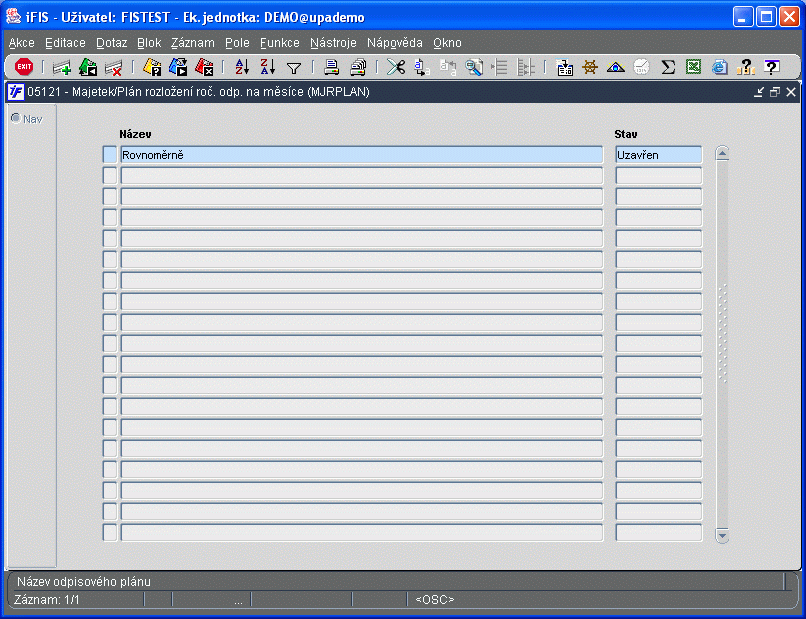Screen dimensions: 806x619
Task: Open the Funkce menu
Action: tap(280, 43)
